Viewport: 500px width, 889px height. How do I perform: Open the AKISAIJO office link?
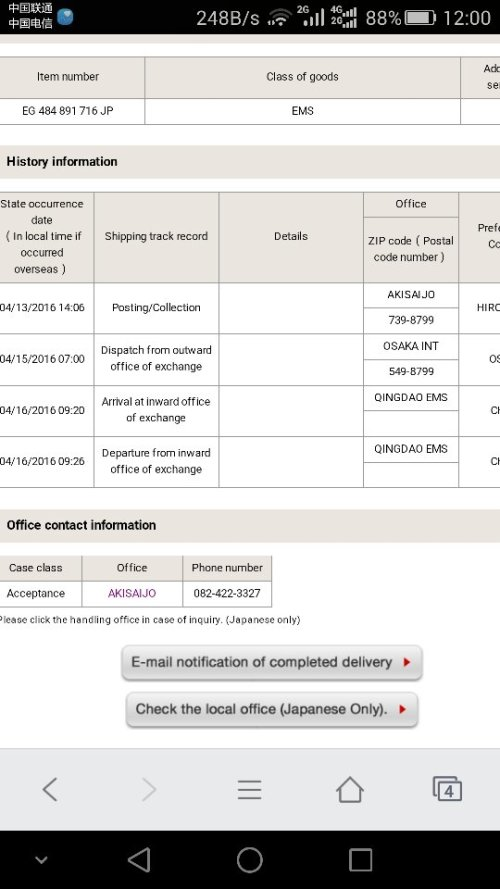tap(132, 594)
